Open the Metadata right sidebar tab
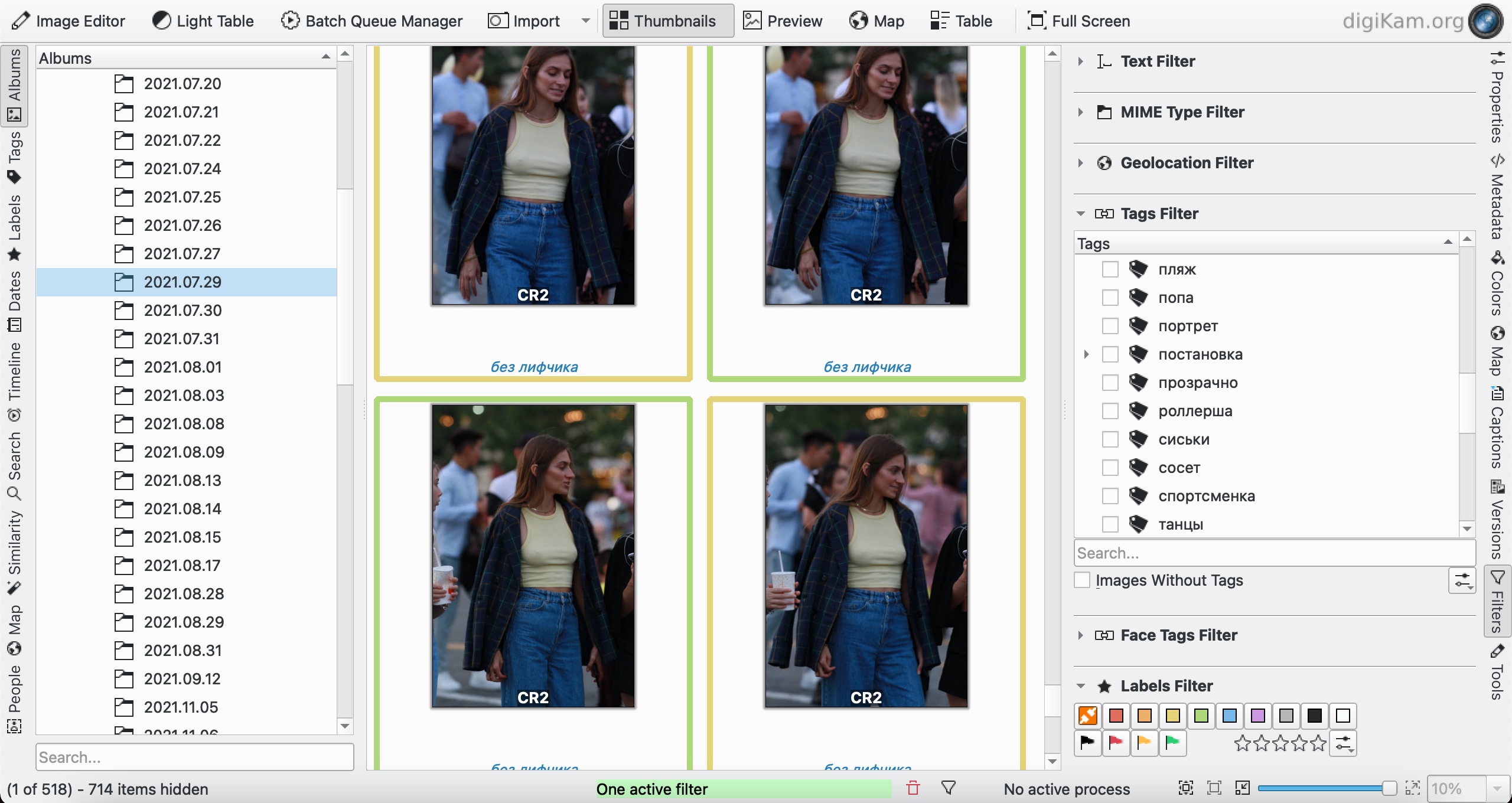 [x=1497, y=197]
